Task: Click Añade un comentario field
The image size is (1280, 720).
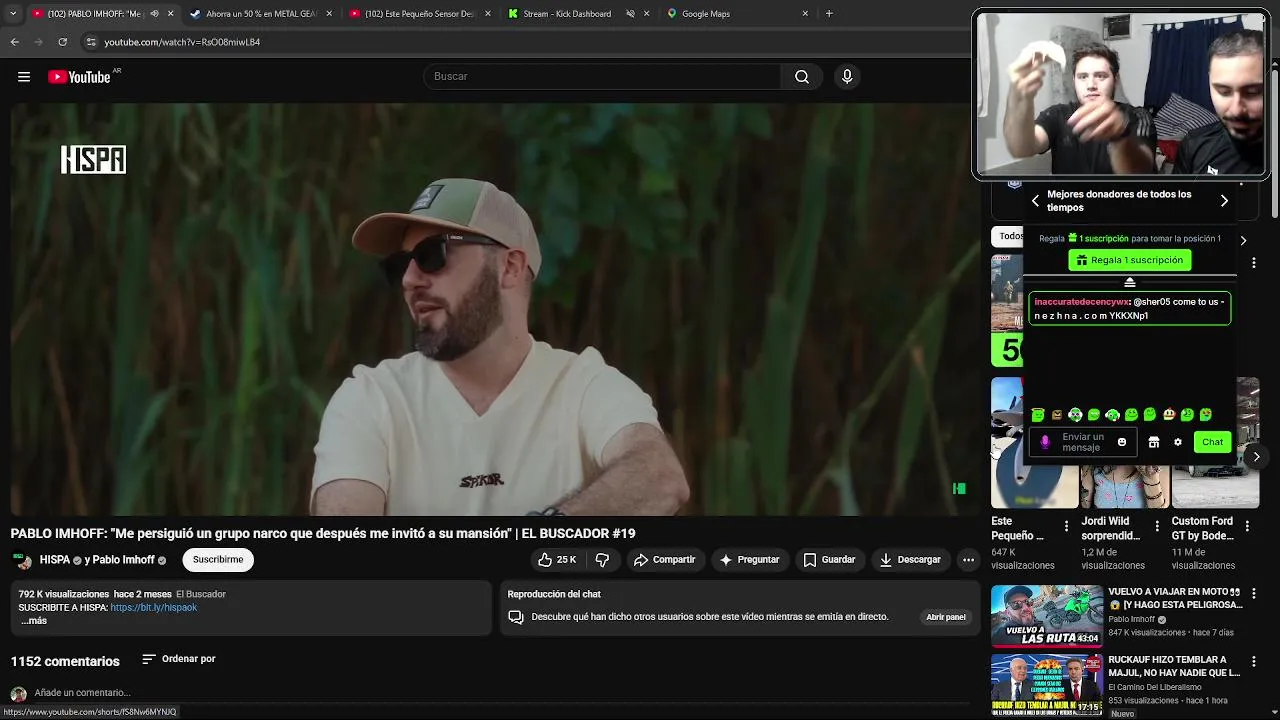Action: pyautogui.click(x=82, y=693)
